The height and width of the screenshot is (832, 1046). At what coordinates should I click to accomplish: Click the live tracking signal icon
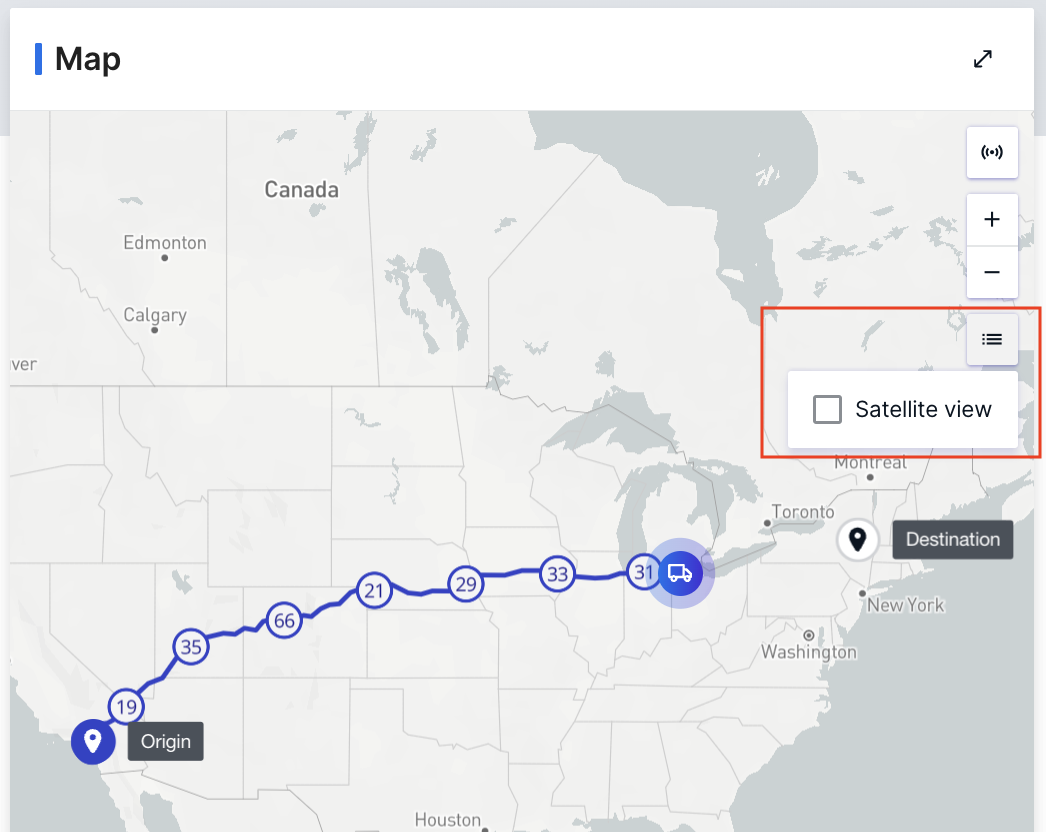992,153
